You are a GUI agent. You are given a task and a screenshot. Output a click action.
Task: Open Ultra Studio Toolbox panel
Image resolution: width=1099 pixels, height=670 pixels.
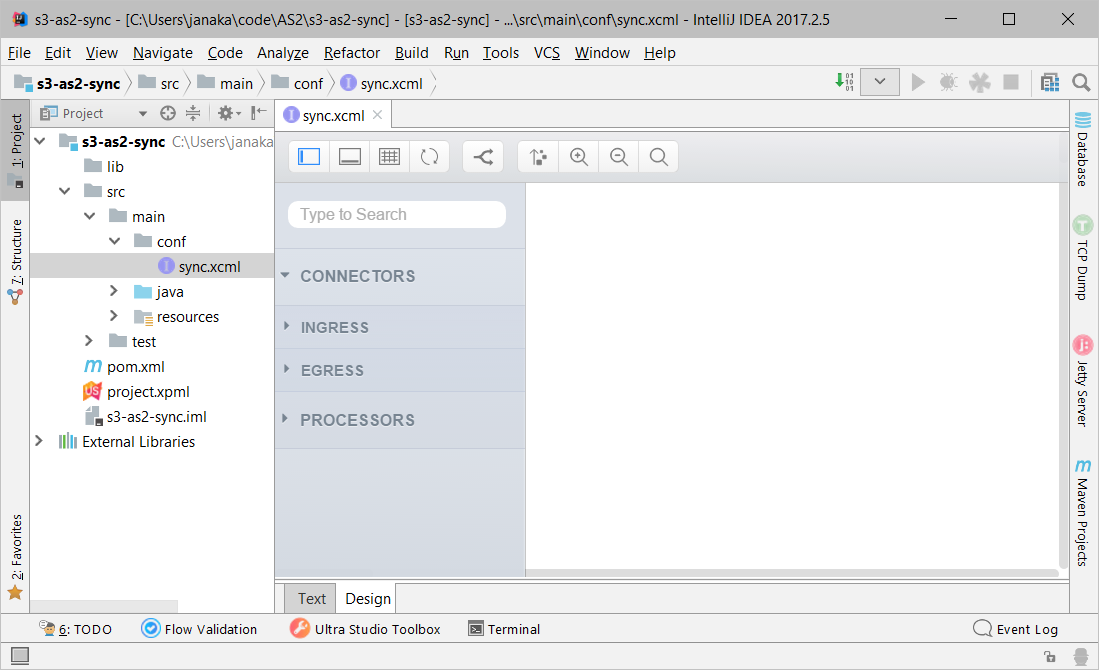coord(365,629)
